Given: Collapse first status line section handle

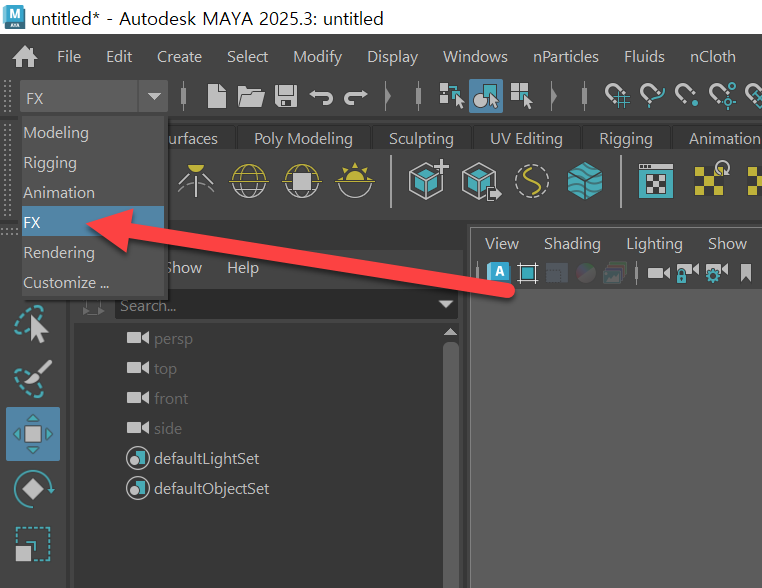Looking at the screenshot, I should tap(184, 95).
